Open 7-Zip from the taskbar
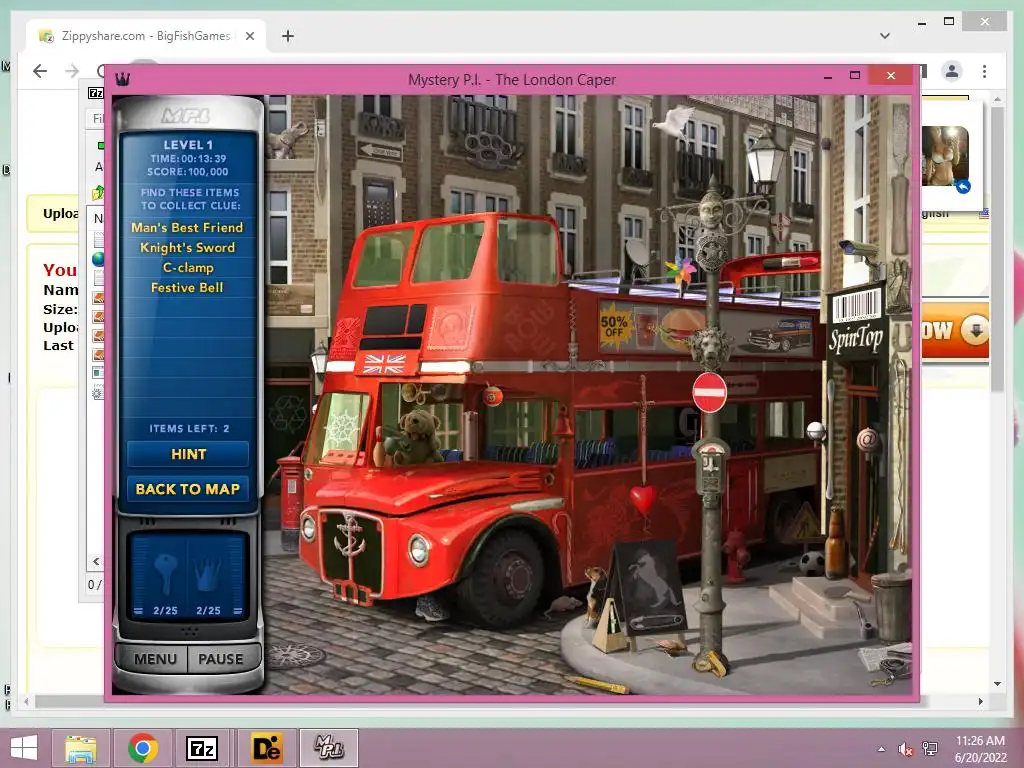 tap(202, 748)
